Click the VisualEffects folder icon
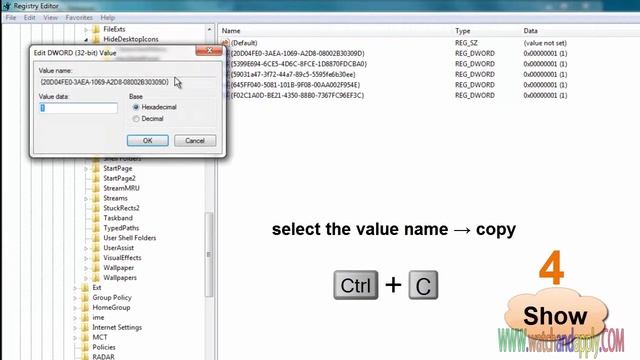The height and width of the screenshot is (360, 640). (x=96, y=258)
